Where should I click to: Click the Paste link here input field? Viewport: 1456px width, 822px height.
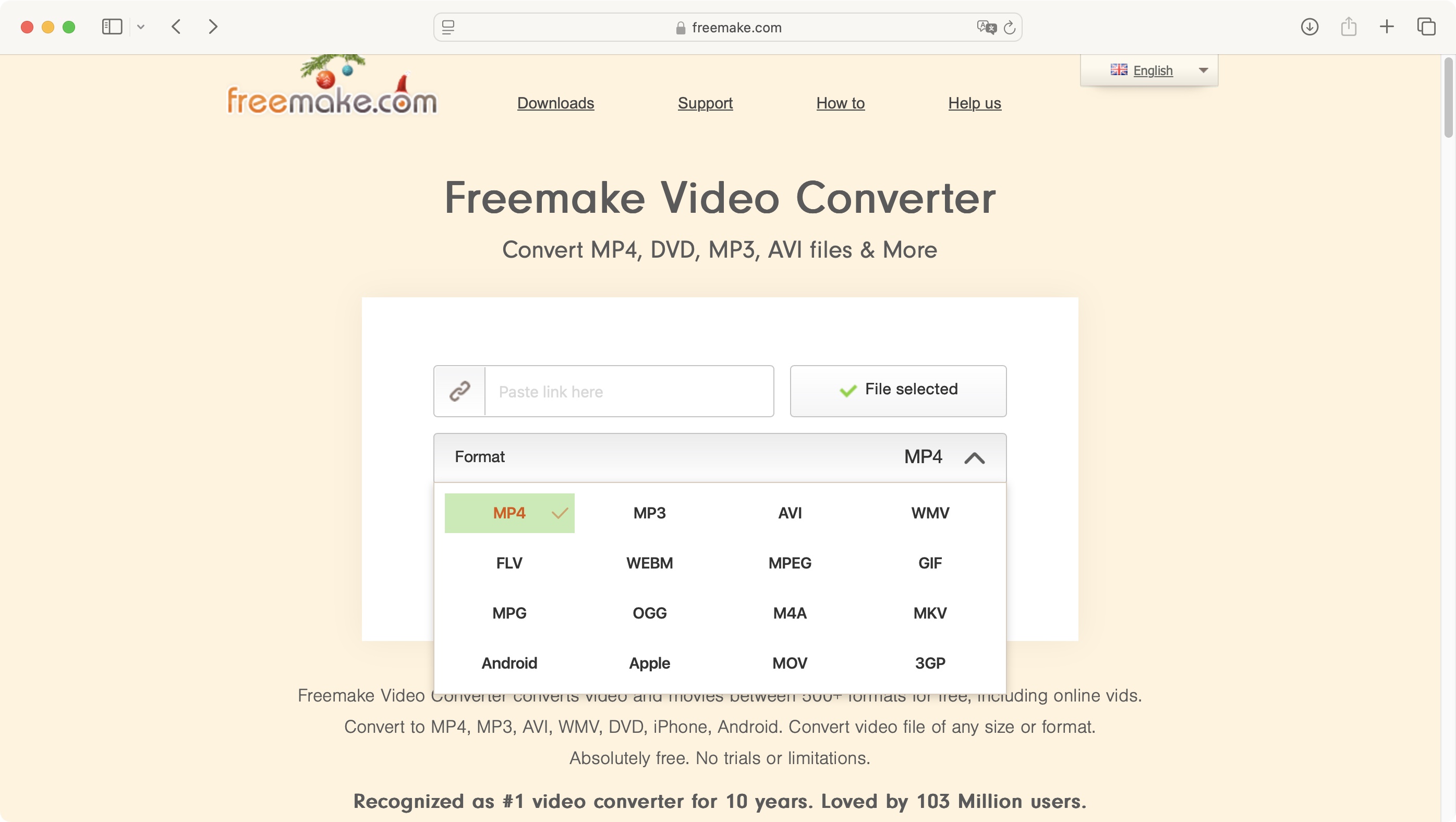pyautogui.click(x=629, y=391)
